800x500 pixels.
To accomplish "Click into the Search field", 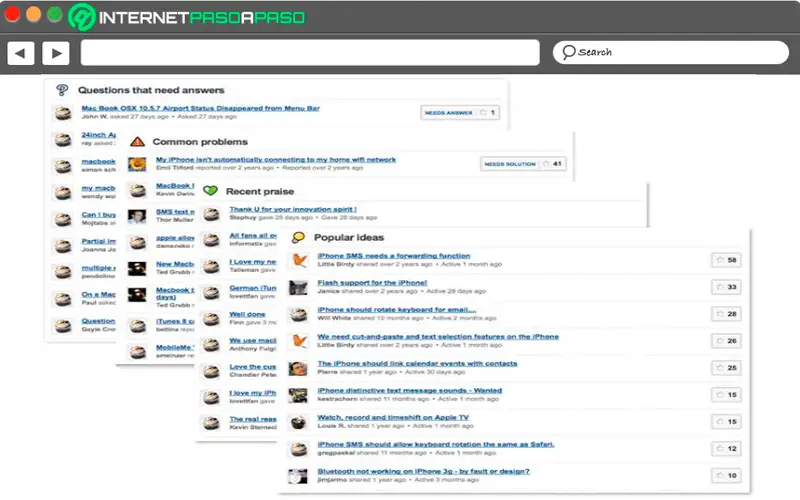I will pyautogui.click(x=670, y=52).
